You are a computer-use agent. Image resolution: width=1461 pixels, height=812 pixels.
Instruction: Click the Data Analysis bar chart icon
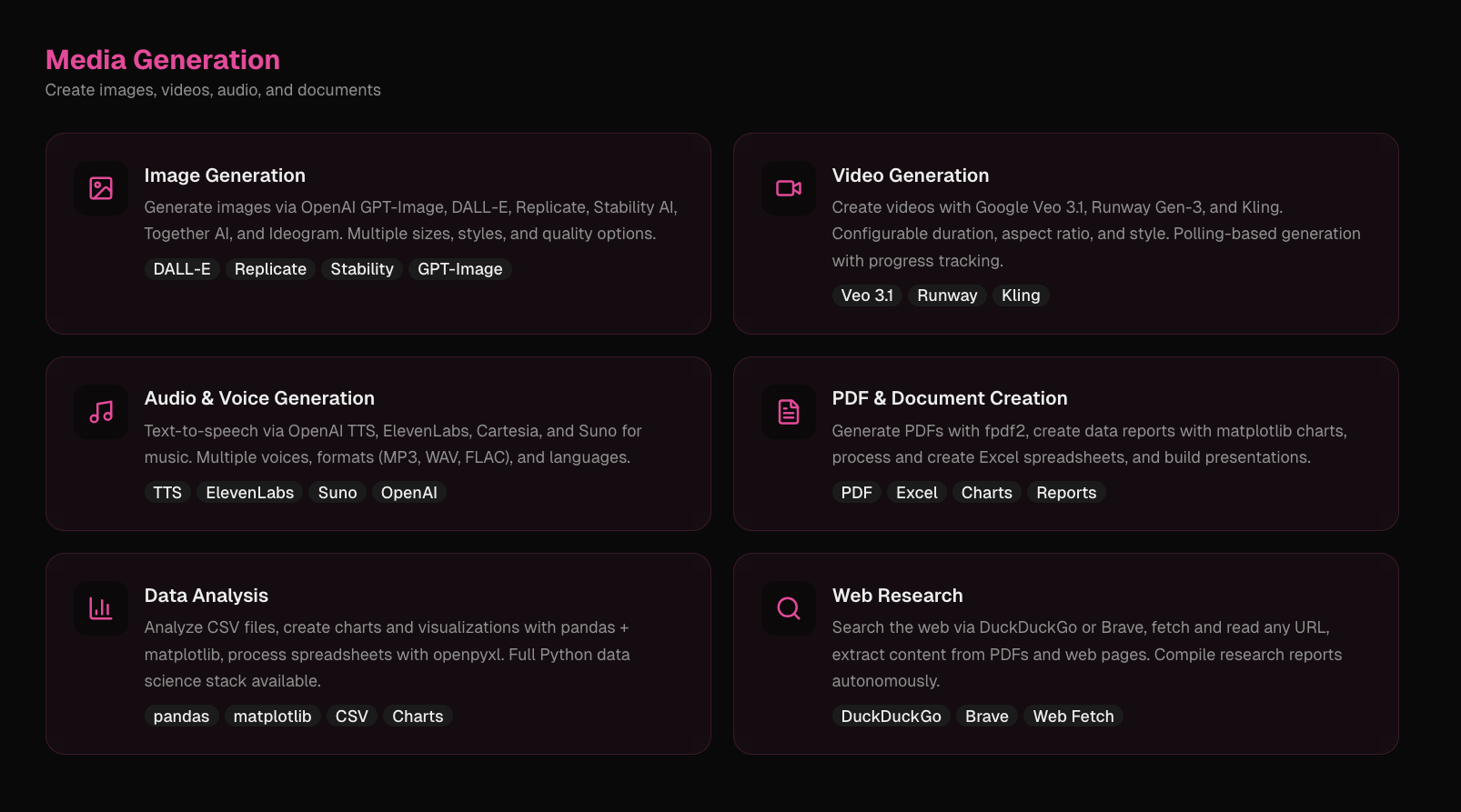[x=101, y=608]
